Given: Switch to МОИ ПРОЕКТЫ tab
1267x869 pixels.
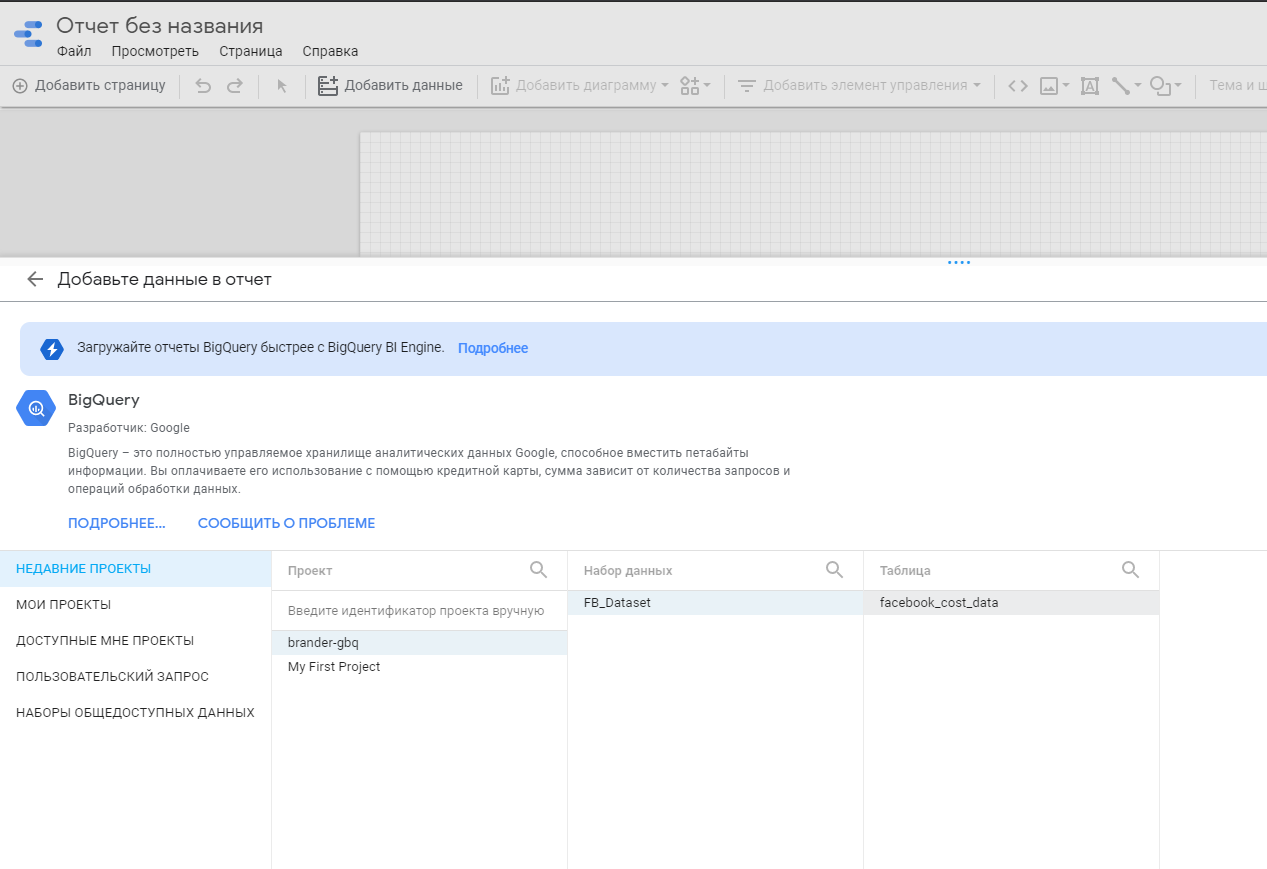Looking at the screenshot, I should pos(64,605).
